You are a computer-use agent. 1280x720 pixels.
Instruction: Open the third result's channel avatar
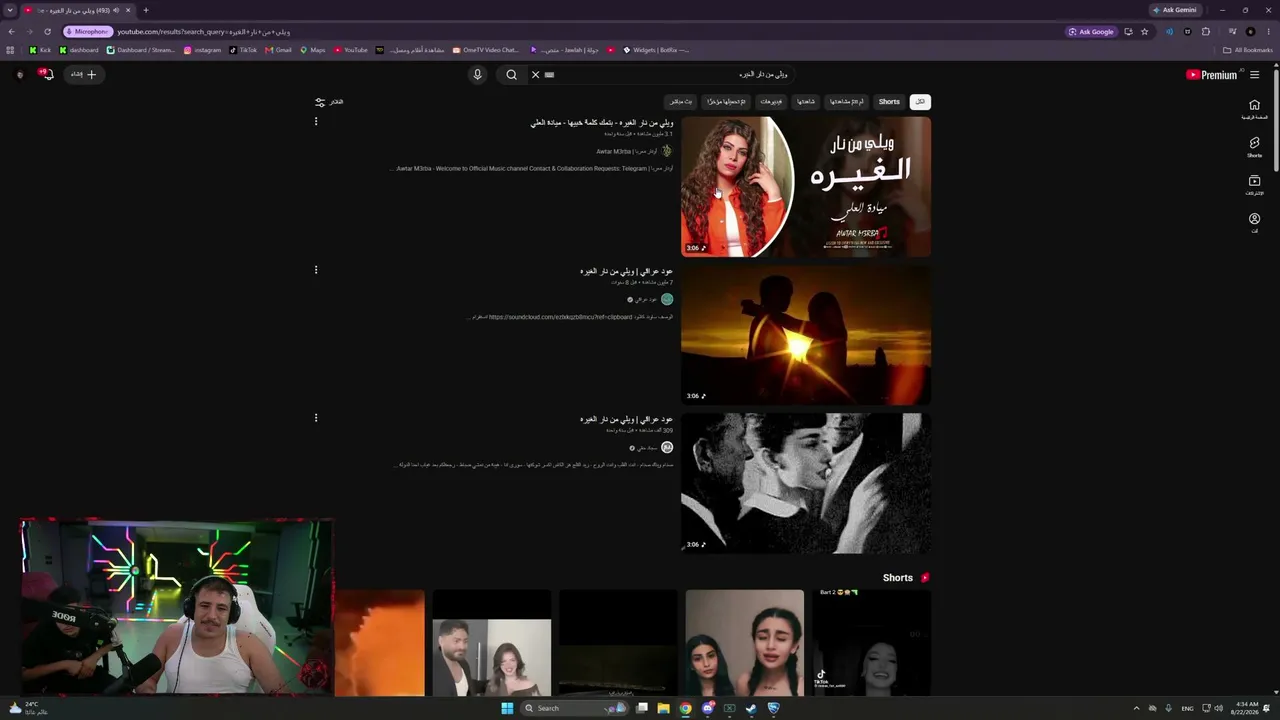pos(667,447)
